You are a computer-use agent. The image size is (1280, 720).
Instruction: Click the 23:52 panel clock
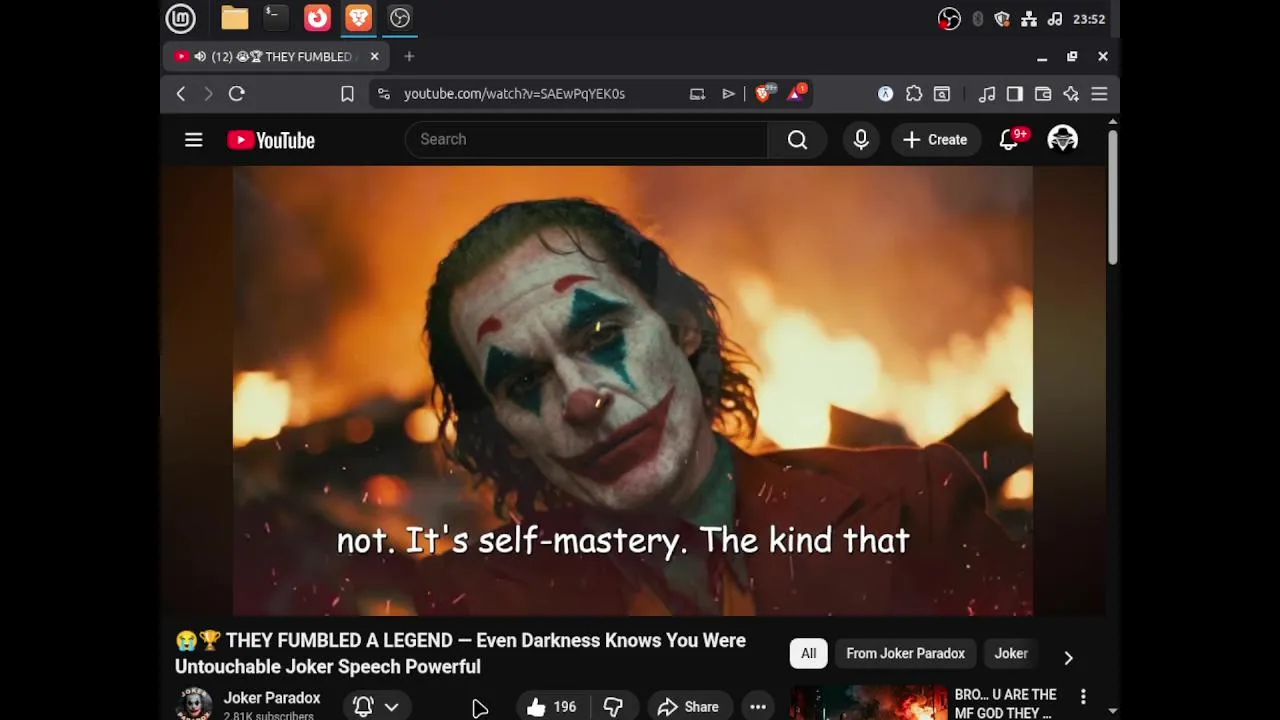coord(1089,19)
